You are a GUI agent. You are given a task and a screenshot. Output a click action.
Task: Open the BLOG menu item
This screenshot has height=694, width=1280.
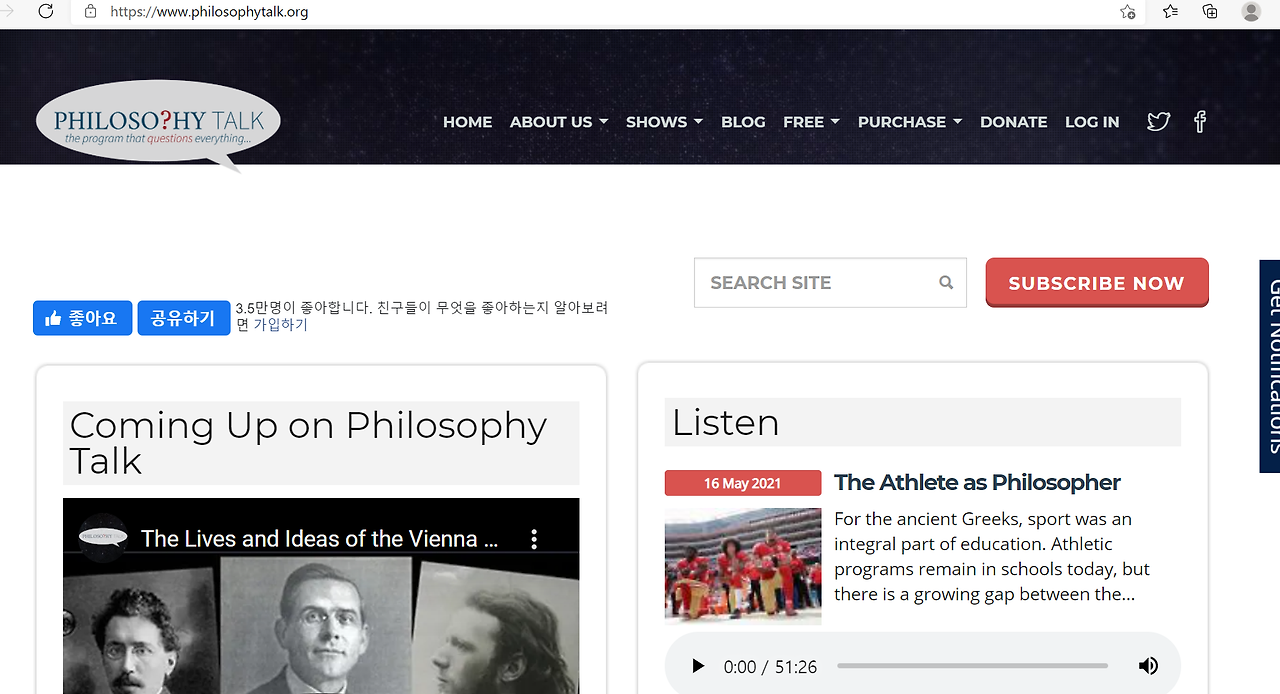pyautogui.click(x=743, y=122)
